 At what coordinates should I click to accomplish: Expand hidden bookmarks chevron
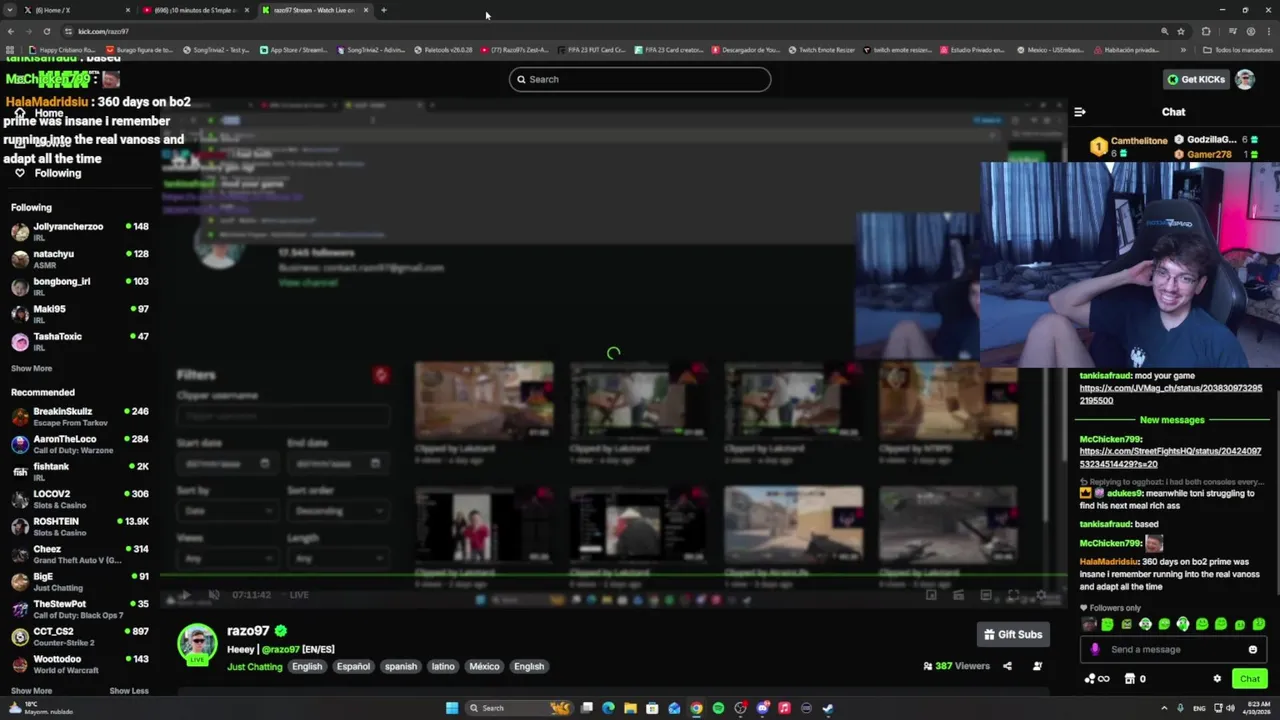coord(1183,49)
